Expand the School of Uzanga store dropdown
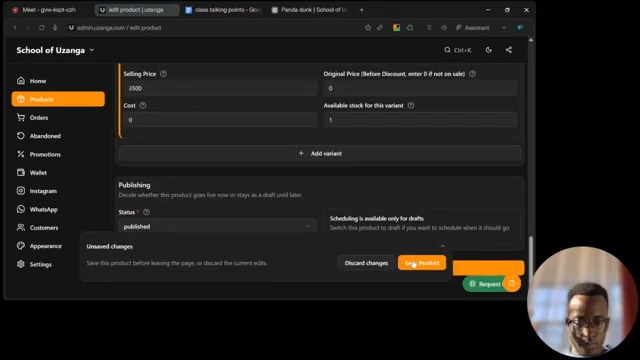The image size is (640, 360). pos(55,50)
